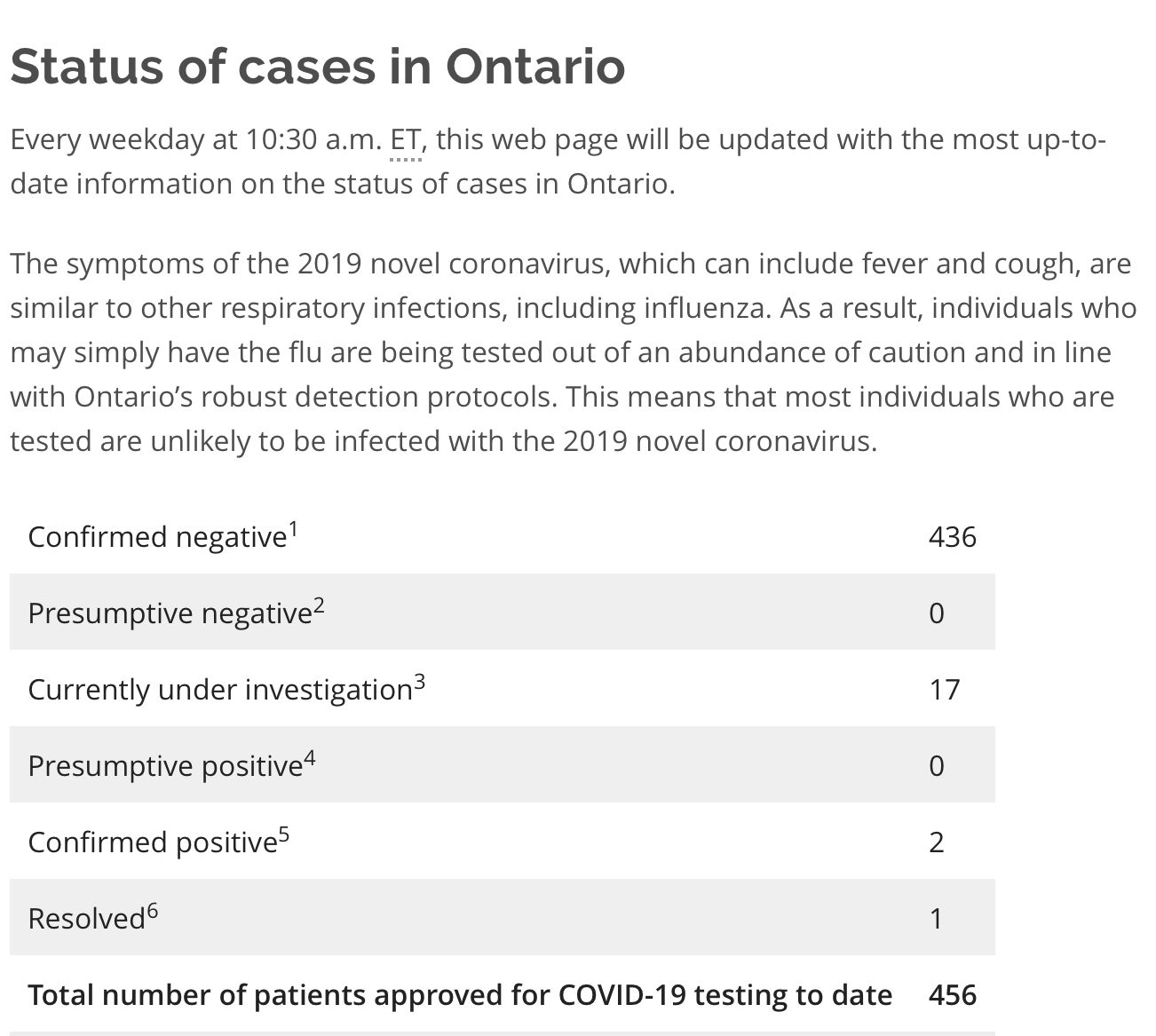
Task: Click the ET abbreviation with dotted underline
Action: coord(405,141)
